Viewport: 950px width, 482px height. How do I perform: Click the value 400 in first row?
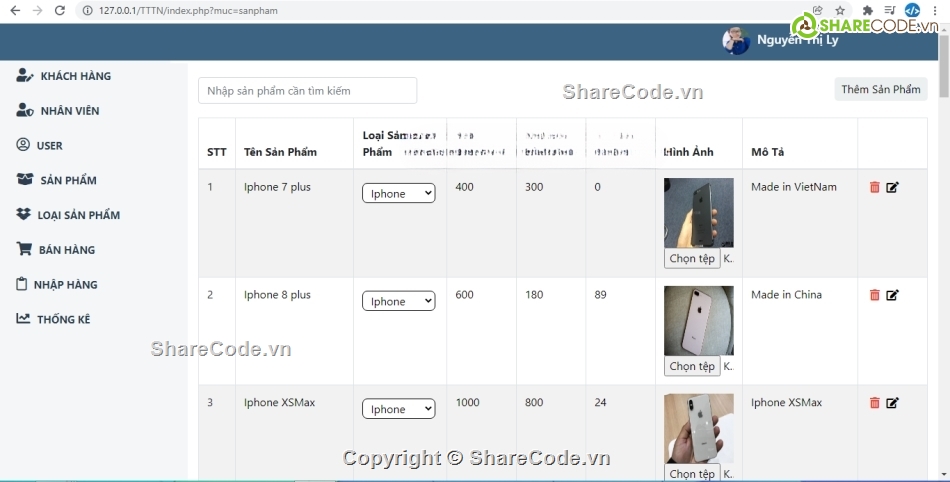(x=464, y=187)
